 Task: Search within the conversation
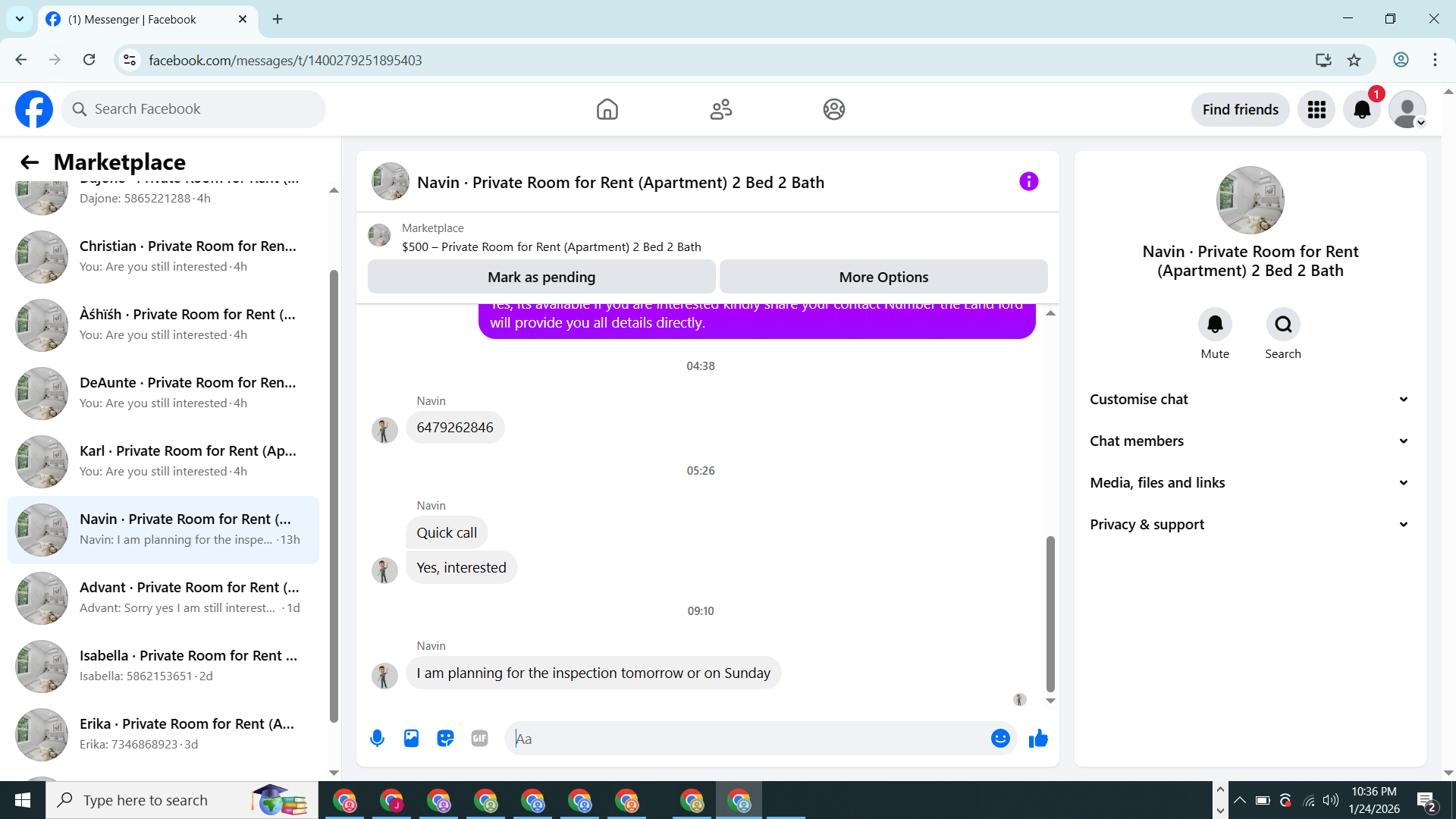coord(1283,325)
